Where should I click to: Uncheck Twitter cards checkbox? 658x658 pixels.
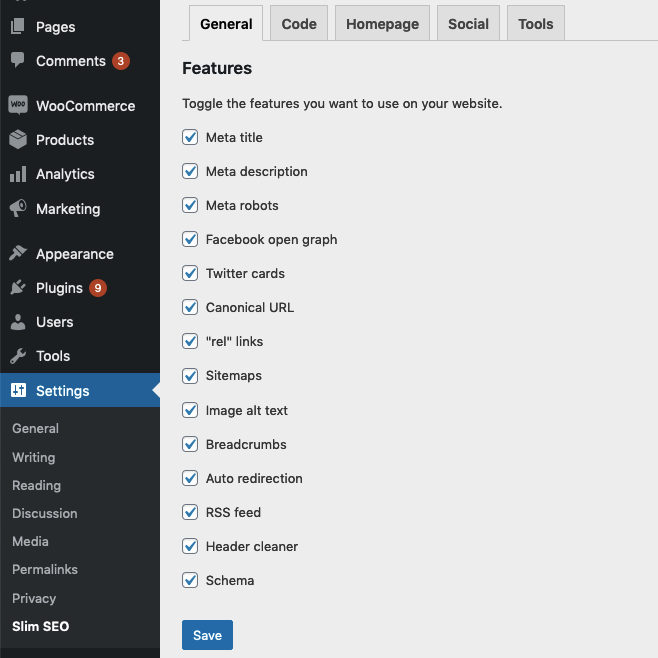tap(190, 273)
